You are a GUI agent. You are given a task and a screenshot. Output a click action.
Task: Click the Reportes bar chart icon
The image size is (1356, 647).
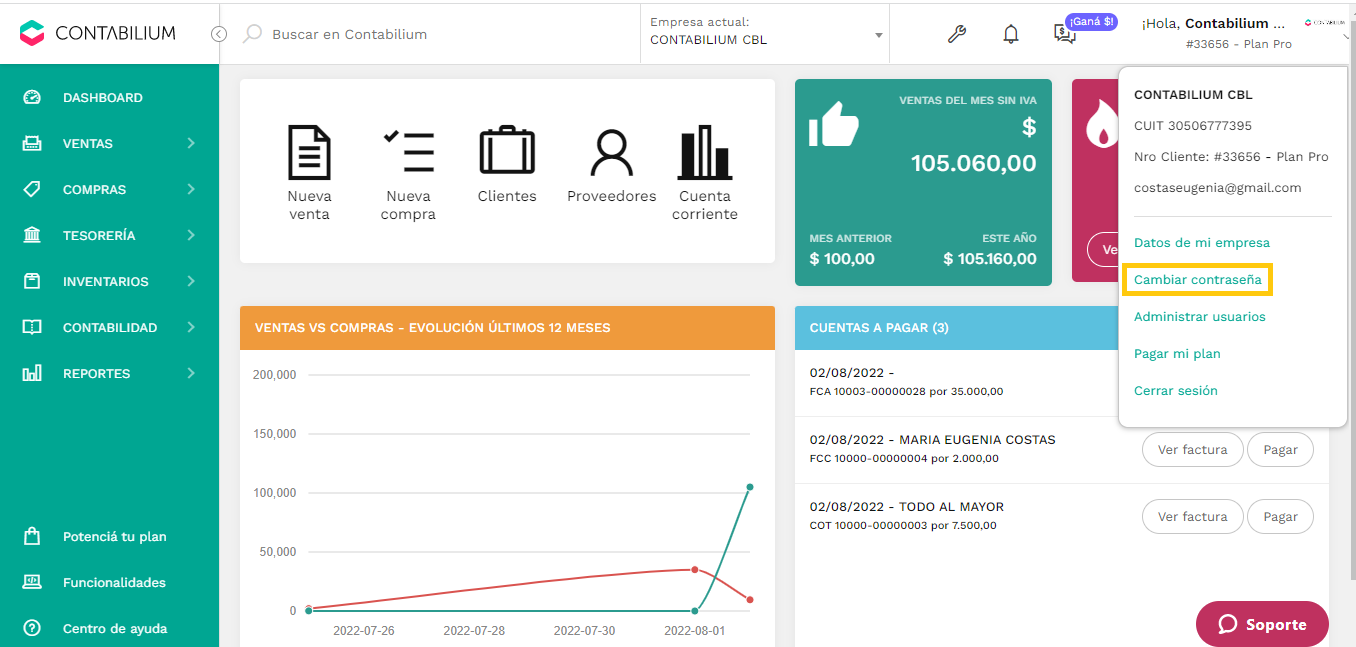coord(32,373)
